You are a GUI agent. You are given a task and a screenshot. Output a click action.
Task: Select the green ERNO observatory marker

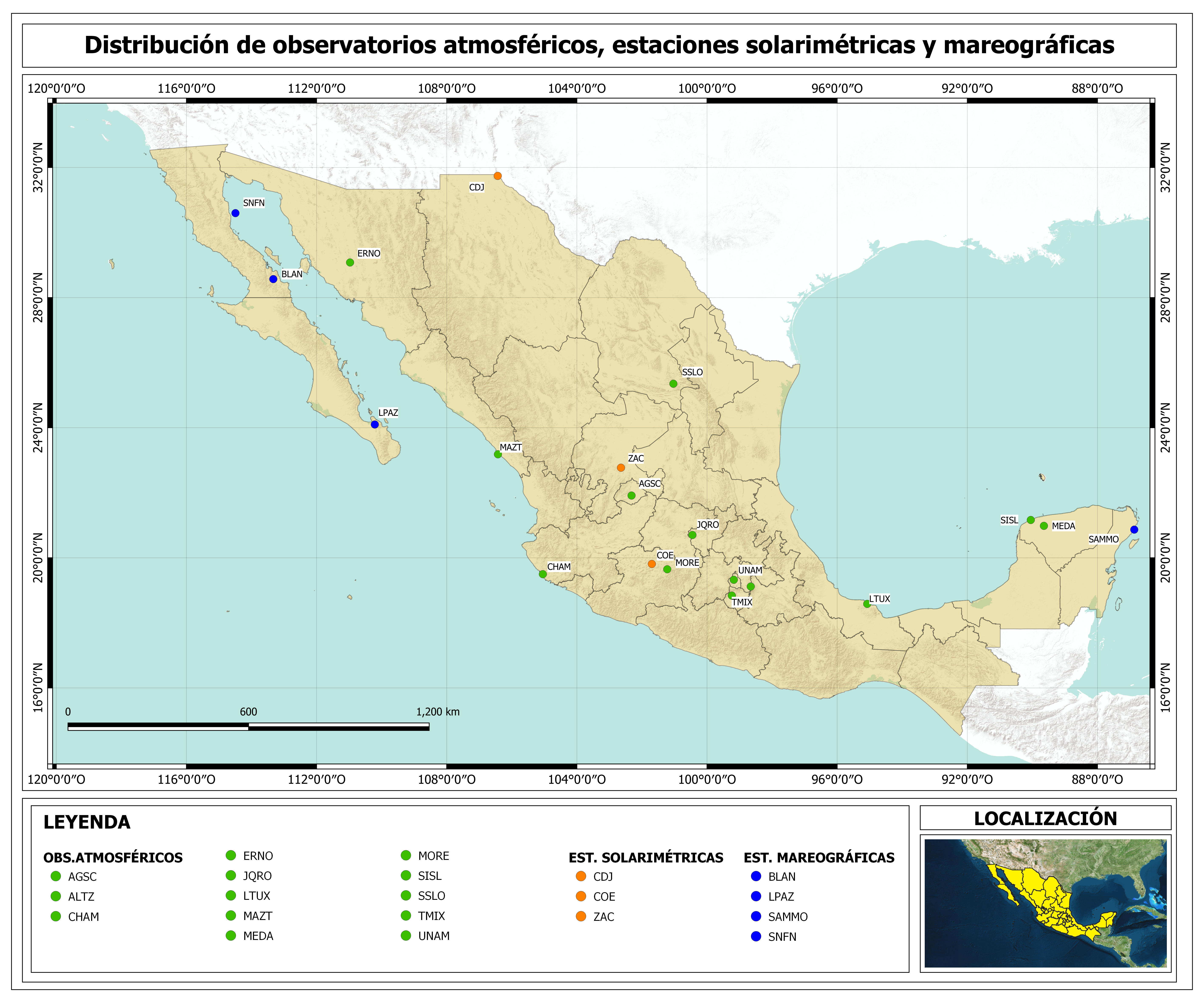(x=350, y=262)
